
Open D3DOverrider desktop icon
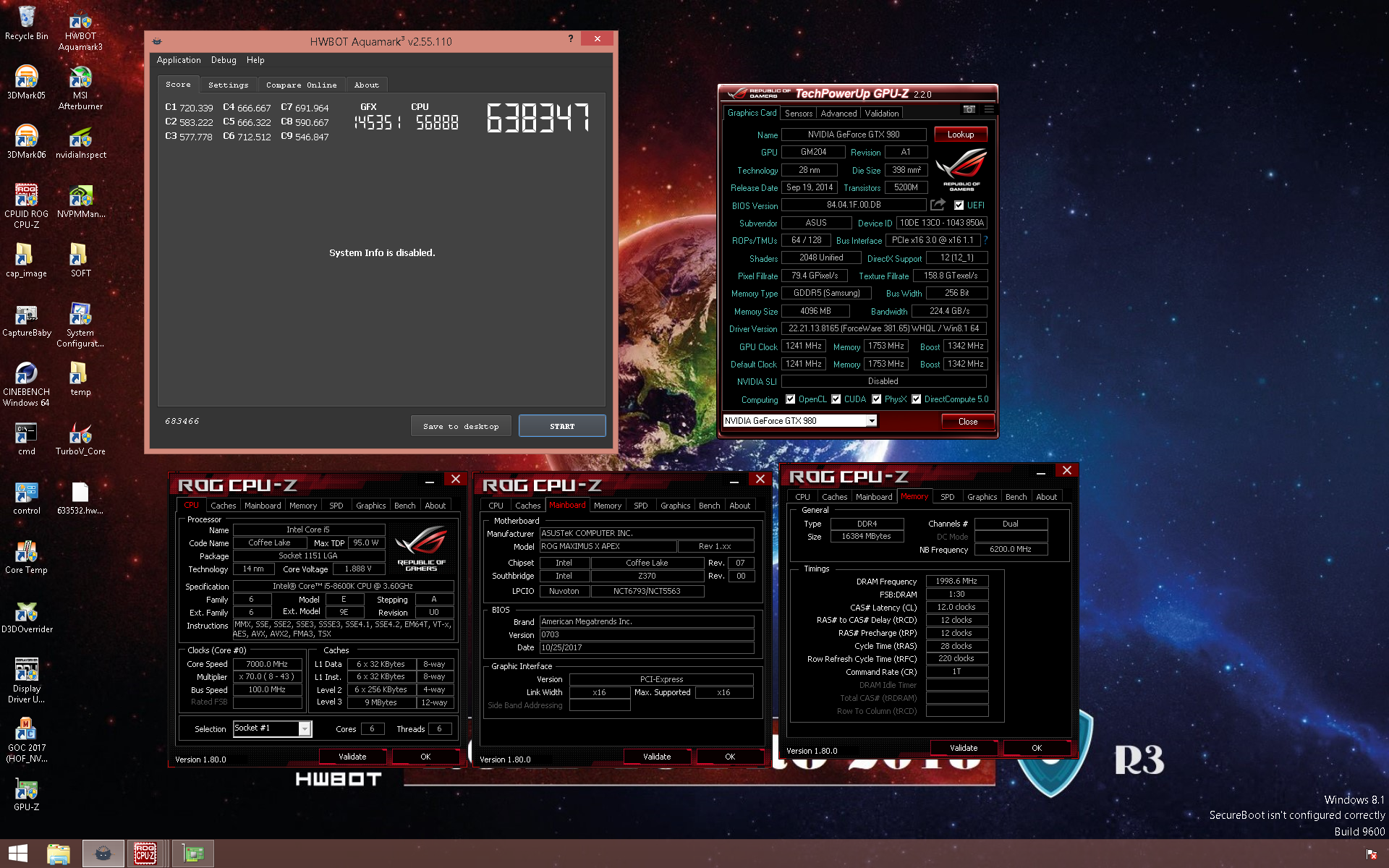[27, 616]
